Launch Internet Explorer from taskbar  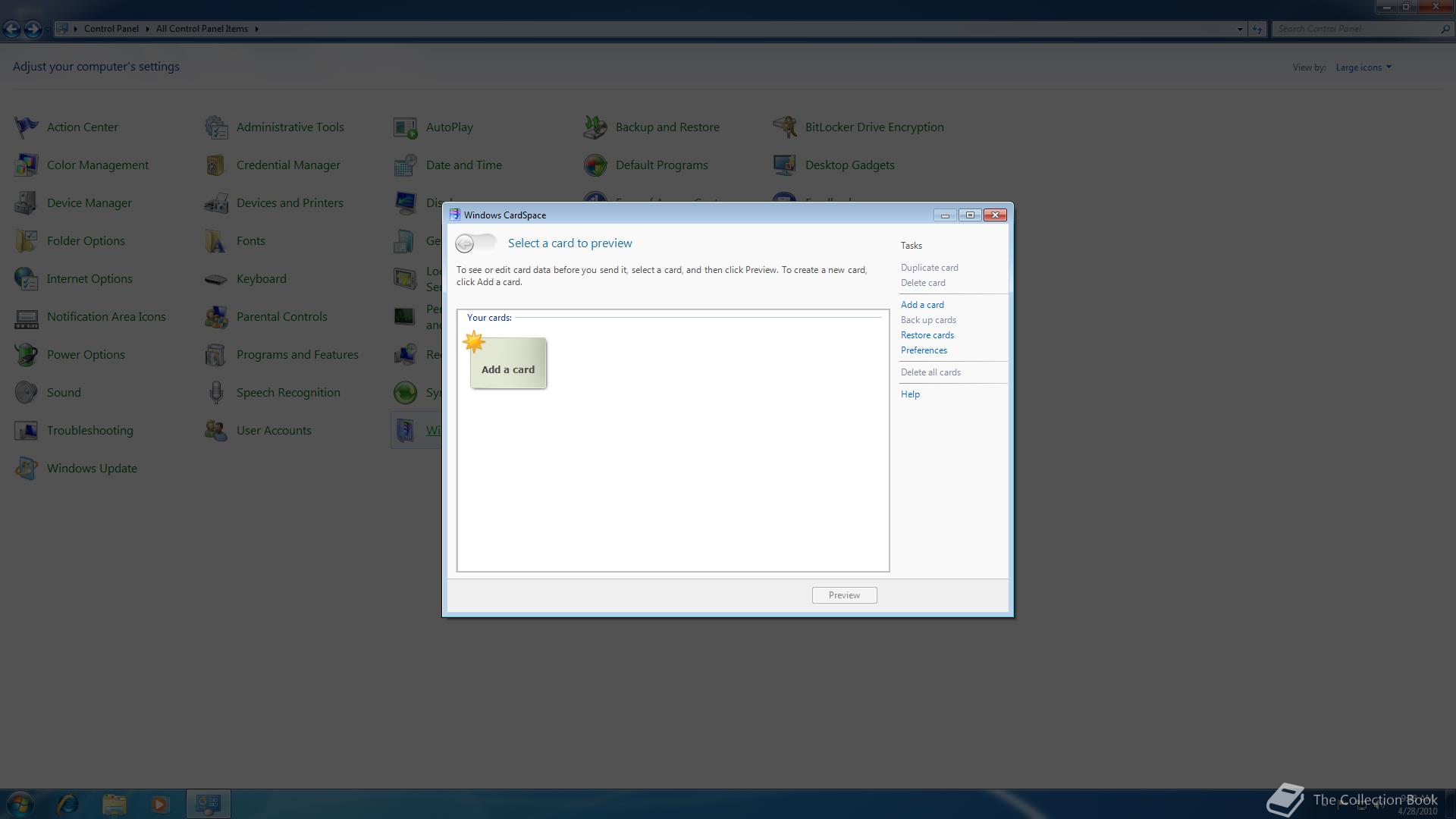tap(68, 804)
